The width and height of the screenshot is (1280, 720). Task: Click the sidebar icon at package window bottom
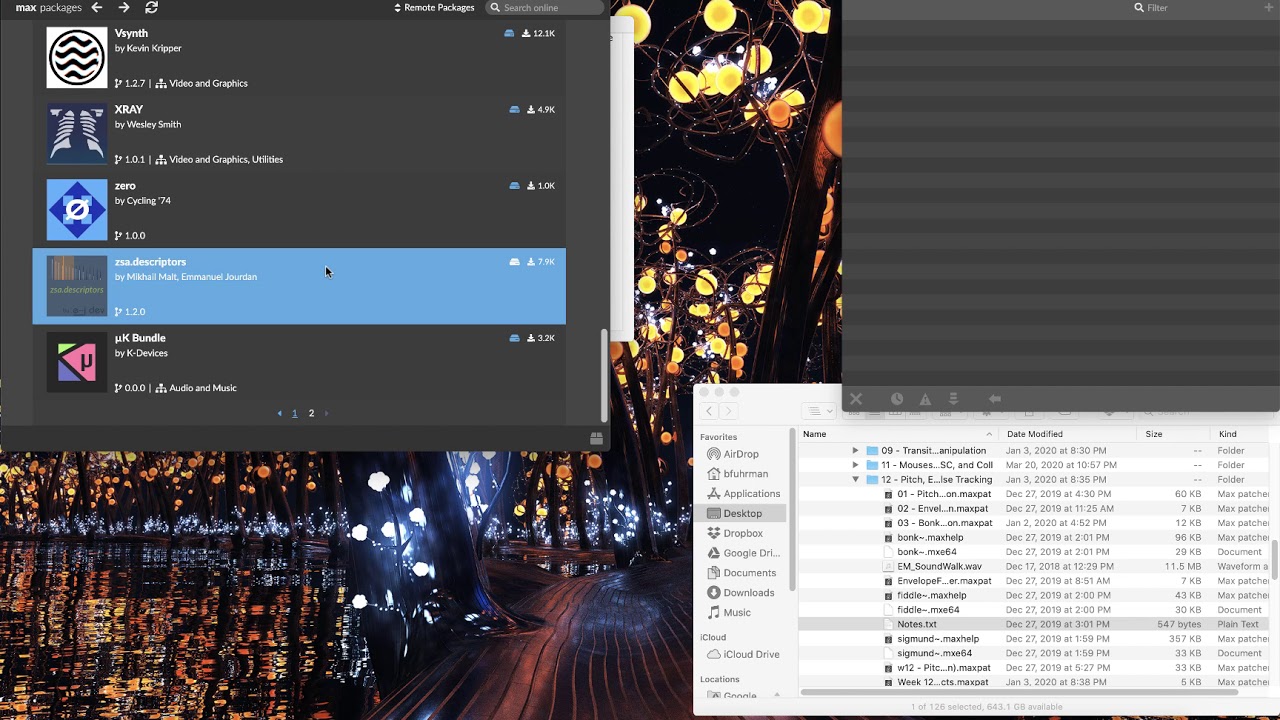coord(596,438)
